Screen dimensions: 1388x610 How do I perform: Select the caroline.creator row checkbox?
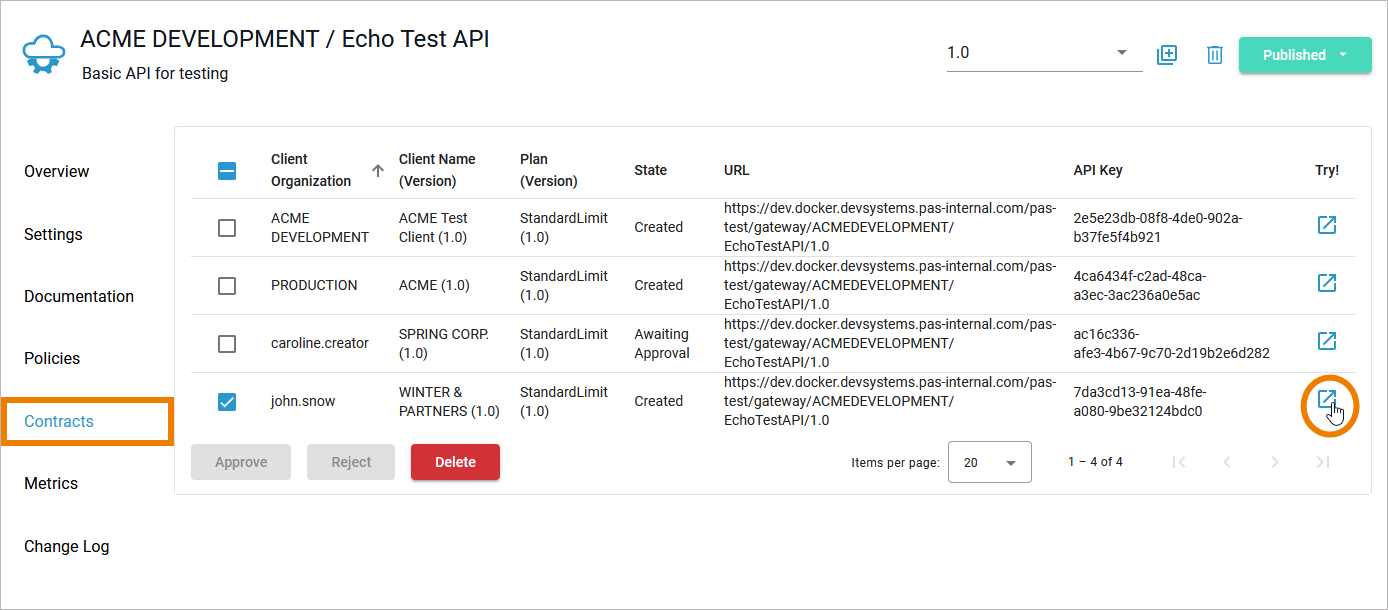point(227,344)
